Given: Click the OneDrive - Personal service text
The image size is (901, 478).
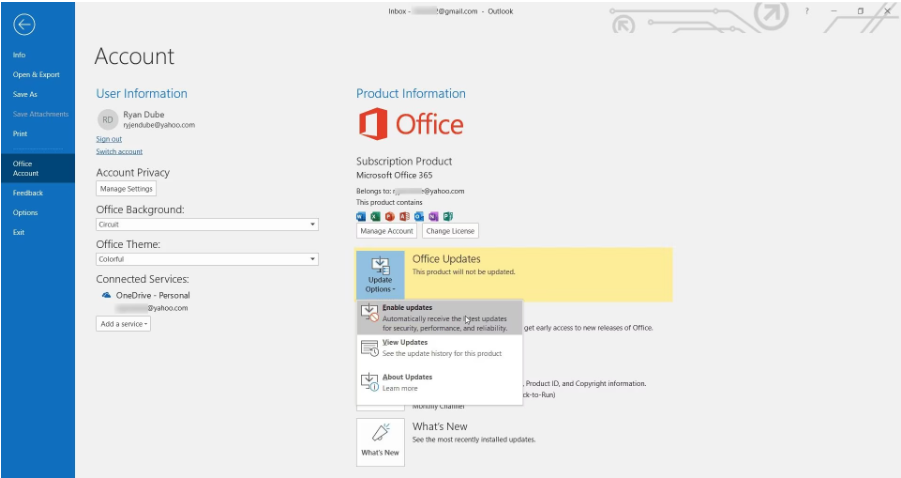Looking at the screenshot, I should pos(153,295).
